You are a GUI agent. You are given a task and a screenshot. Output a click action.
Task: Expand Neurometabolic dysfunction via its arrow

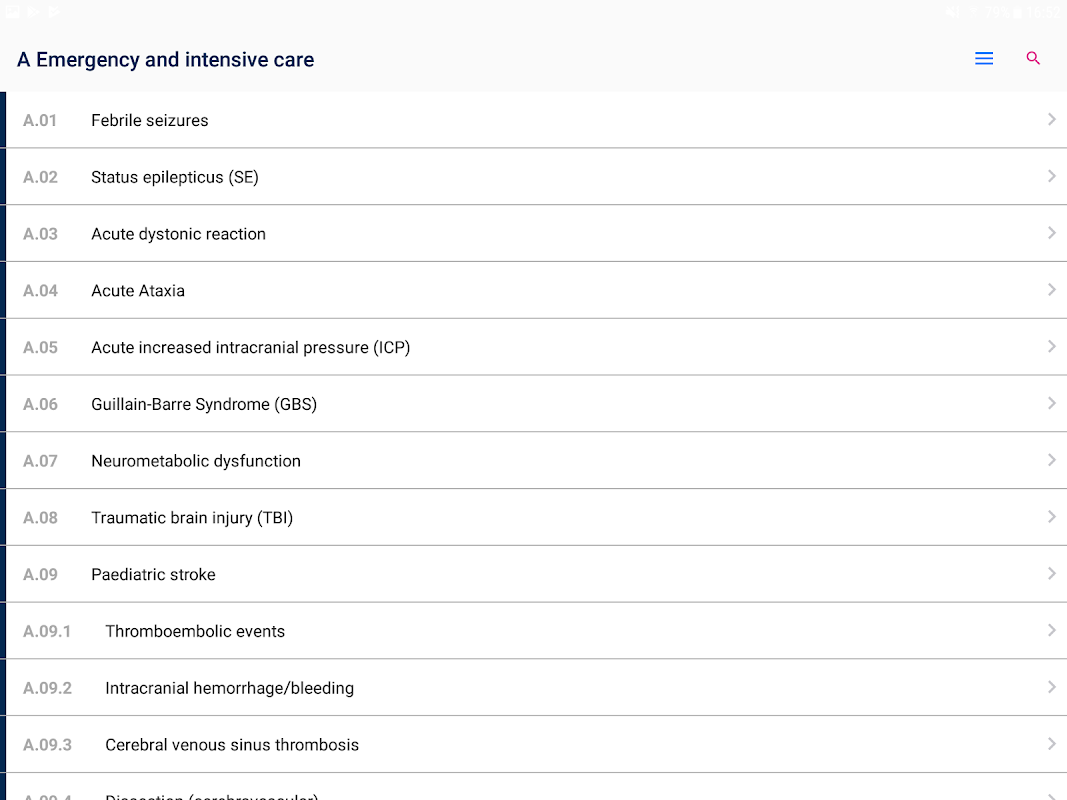tap(1051, 460)
